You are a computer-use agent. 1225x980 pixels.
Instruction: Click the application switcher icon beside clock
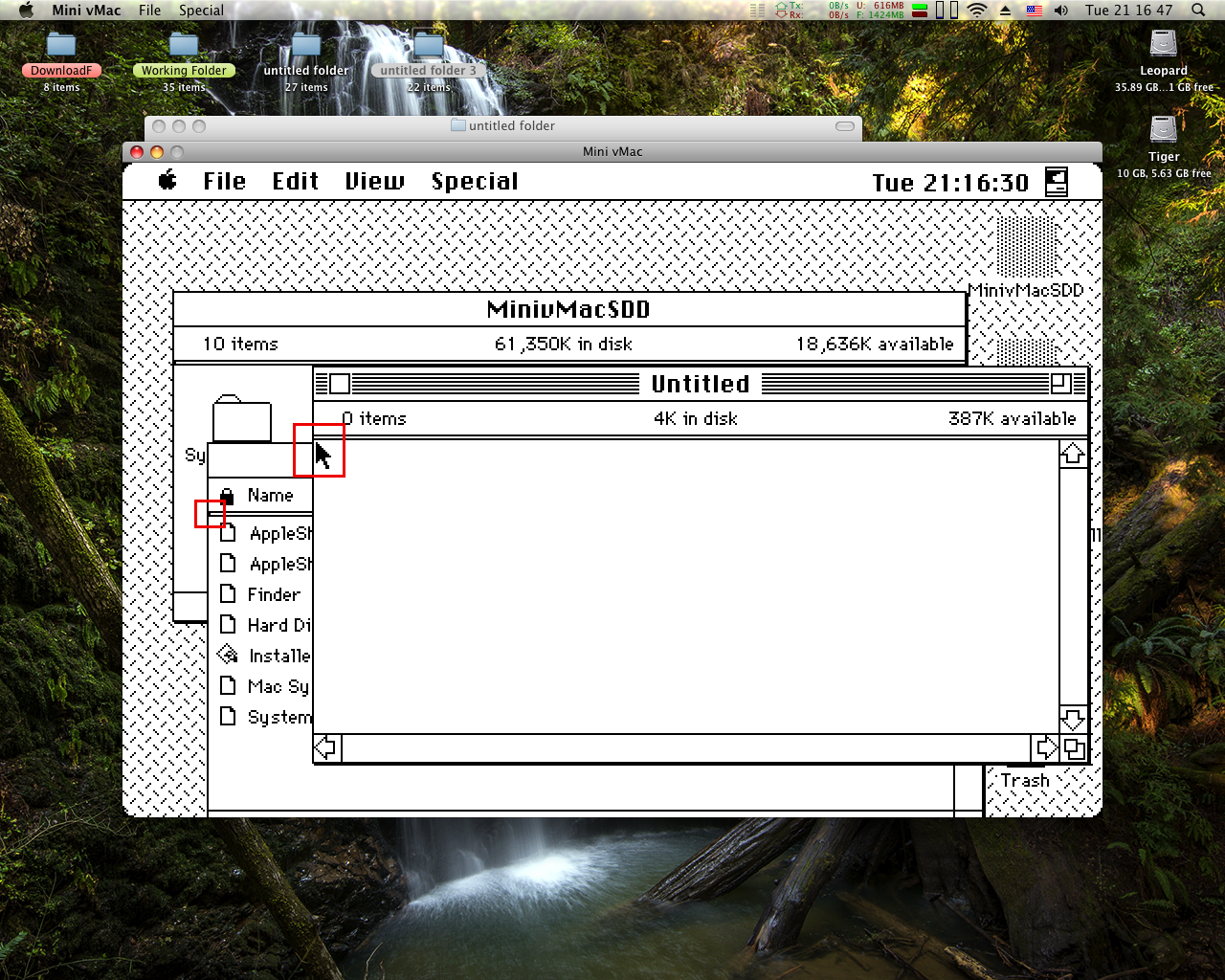(x=1056, y=181)
